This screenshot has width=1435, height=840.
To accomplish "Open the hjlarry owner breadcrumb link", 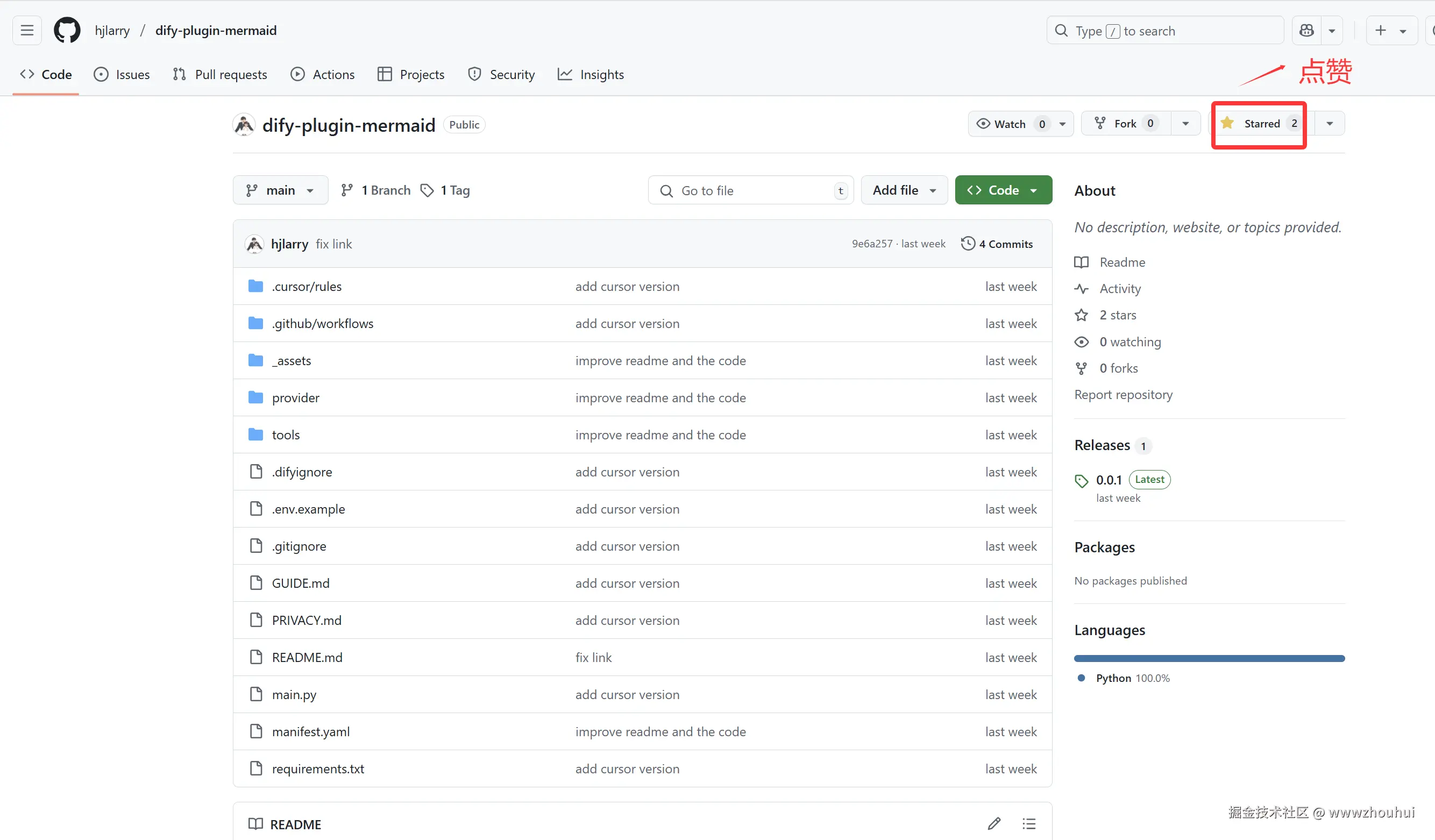I will point(112,30).
